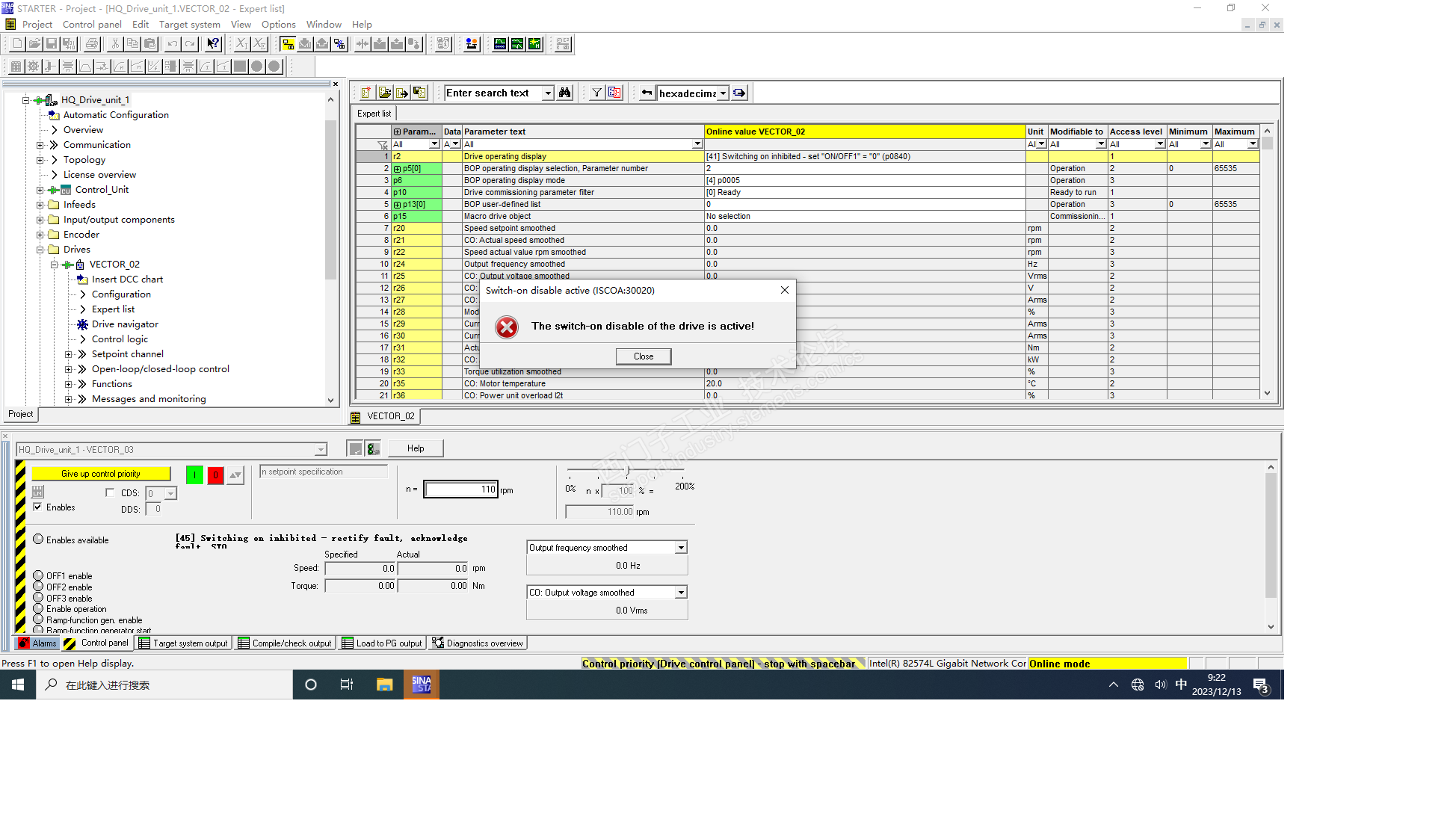Open the trace oscilloscope icon in toolbar
Image resolution: width=1456 pixels, height=828 pixels.
click(x=500, y=44)
